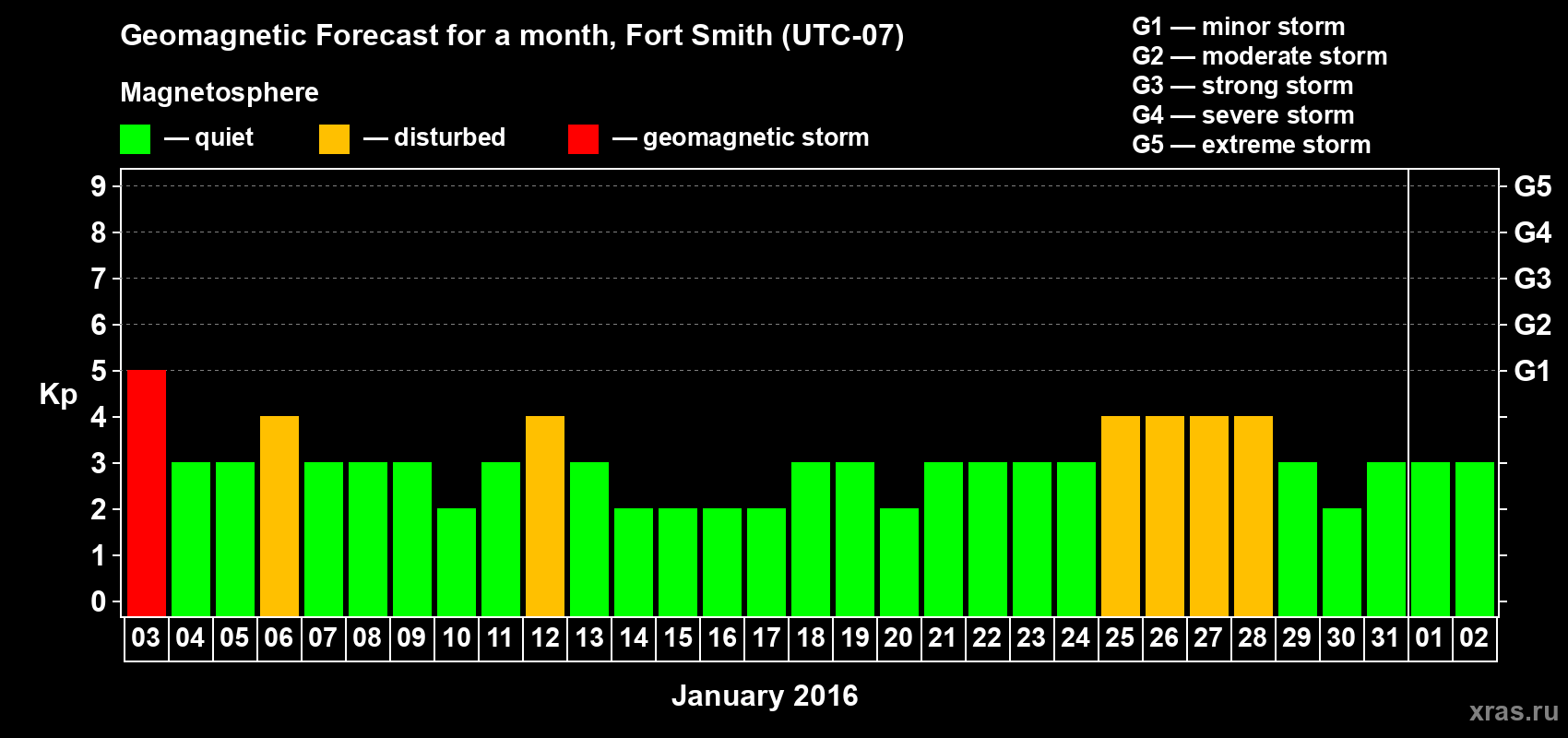Select date label 03 on the axis

146,638
